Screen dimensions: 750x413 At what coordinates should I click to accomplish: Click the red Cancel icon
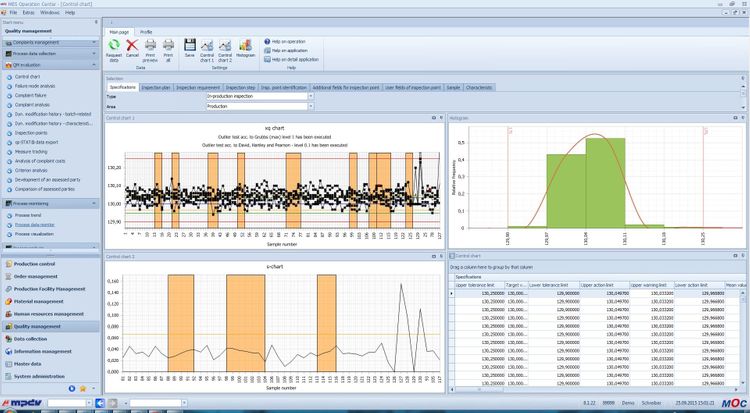[132, 45]
